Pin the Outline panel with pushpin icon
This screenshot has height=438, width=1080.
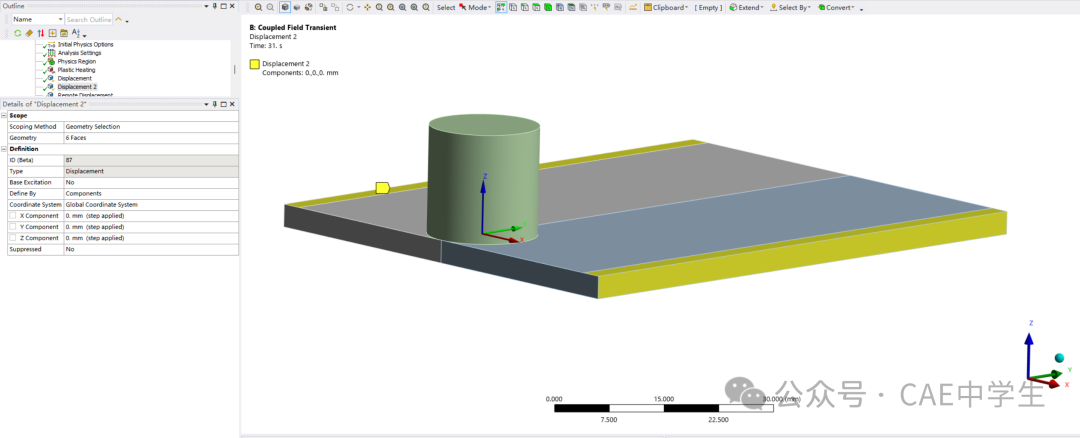pos(214,6)
